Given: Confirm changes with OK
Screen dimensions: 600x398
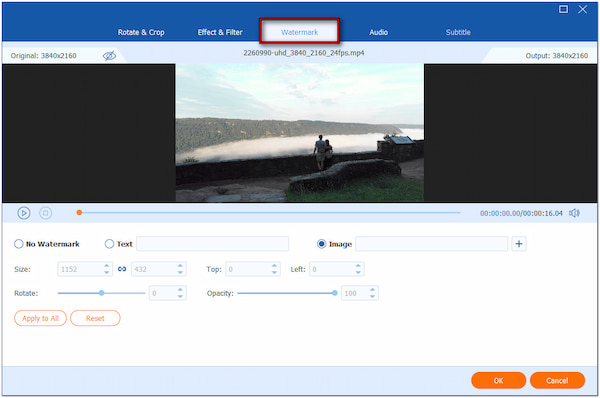Looking at the screenshot, I should click(498, 380).
